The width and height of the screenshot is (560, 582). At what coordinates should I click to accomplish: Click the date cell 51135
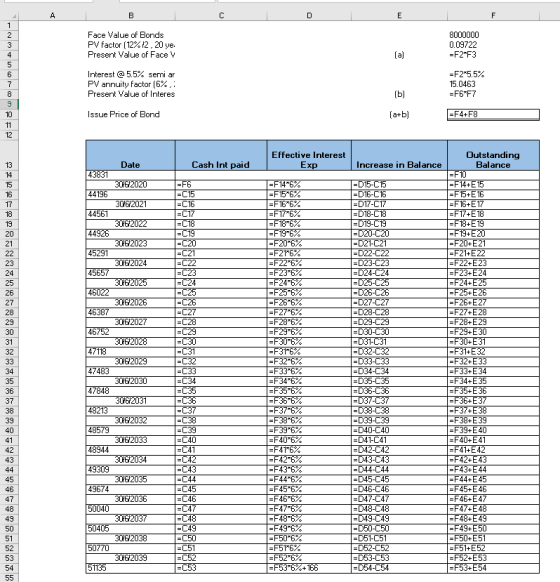(131, 568)
